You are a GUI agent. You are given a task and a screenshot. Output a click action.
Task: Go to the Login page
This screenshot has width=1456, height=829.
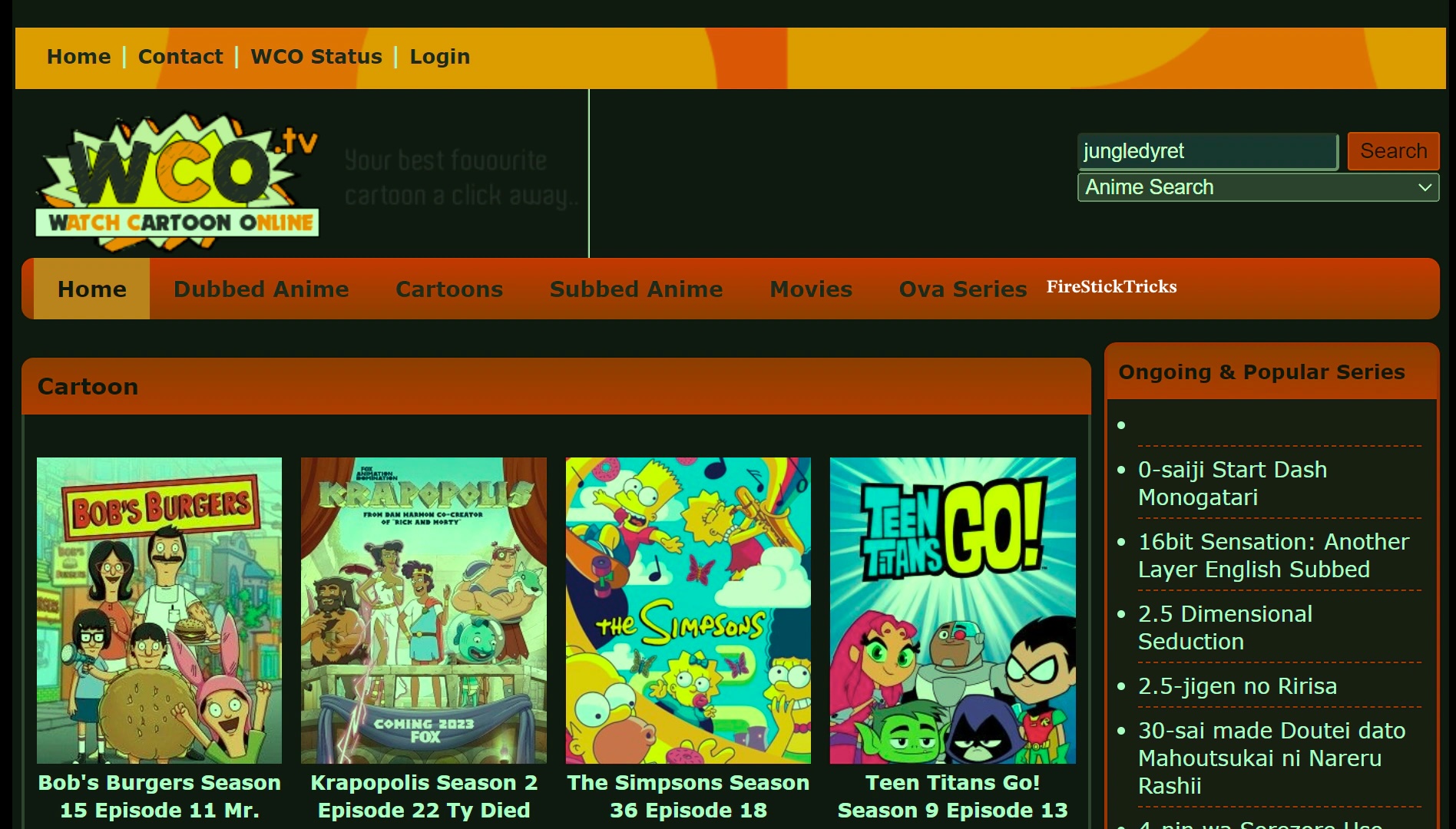pos(439,56)
